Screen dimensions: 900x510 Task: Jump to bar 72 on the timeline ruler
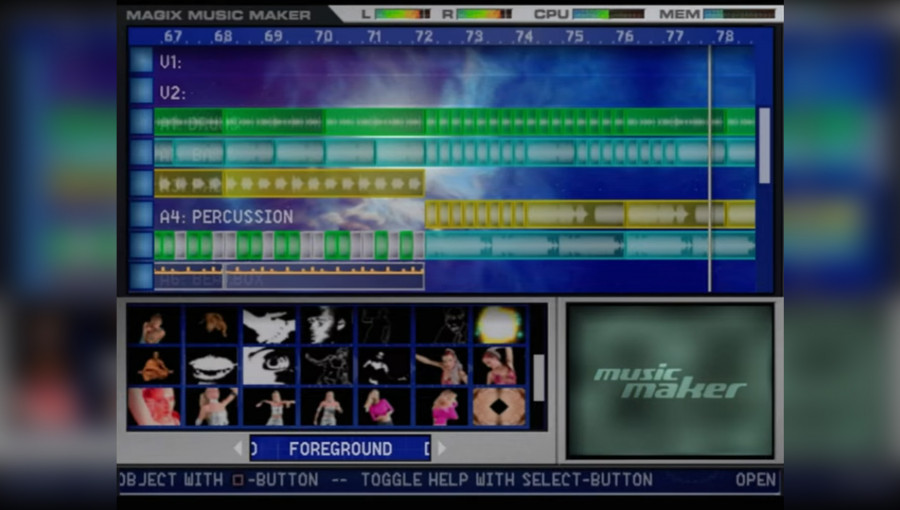pyautogui.click(x=424, y=36)
